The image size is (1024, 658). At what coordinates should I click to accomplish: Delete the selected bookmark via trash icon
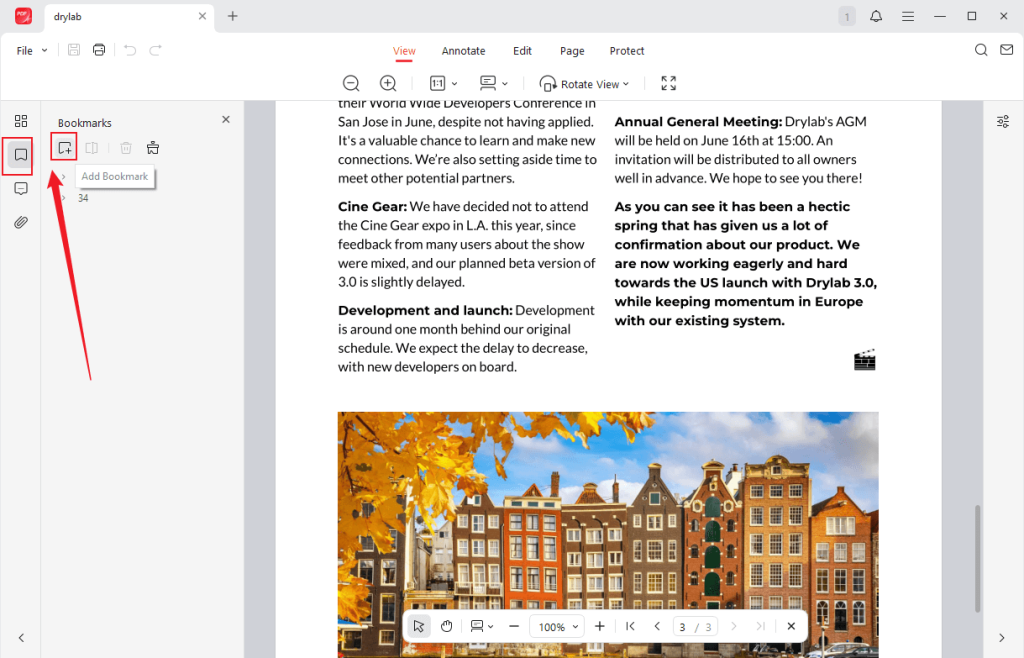[x=124, y=147]
